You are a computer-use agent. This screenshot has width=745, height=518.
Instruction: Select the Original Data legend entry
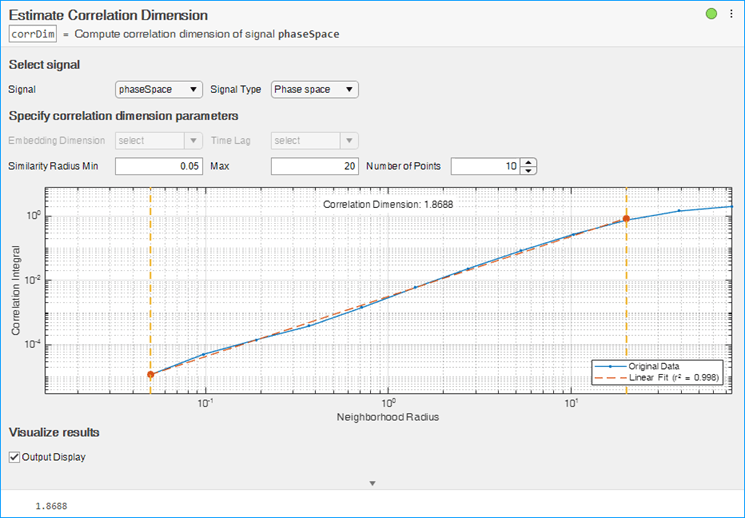click(x=654, y=366)
